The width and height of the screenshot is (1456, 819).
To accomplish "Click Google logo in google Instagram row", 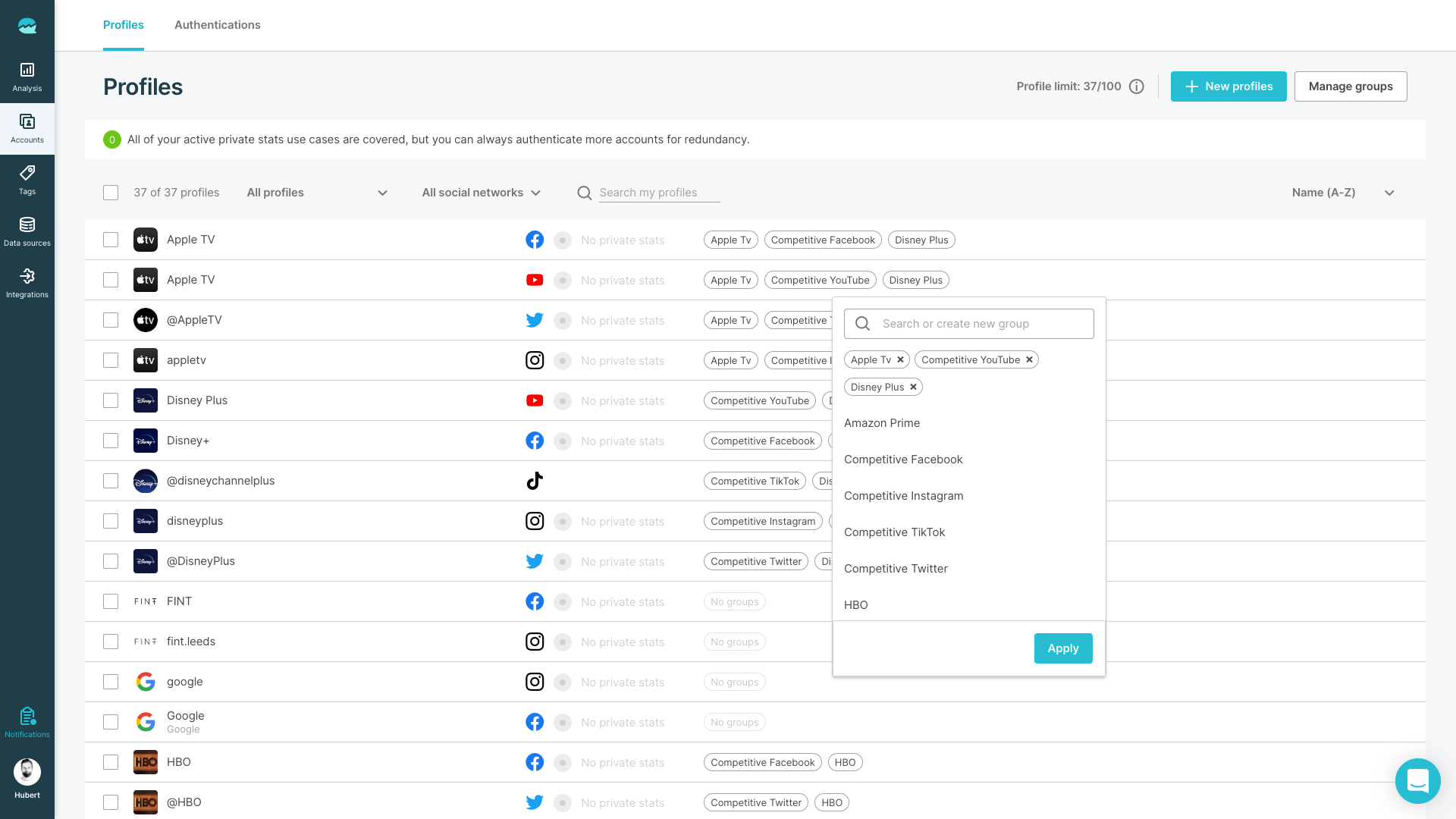I will click(146, 682).
